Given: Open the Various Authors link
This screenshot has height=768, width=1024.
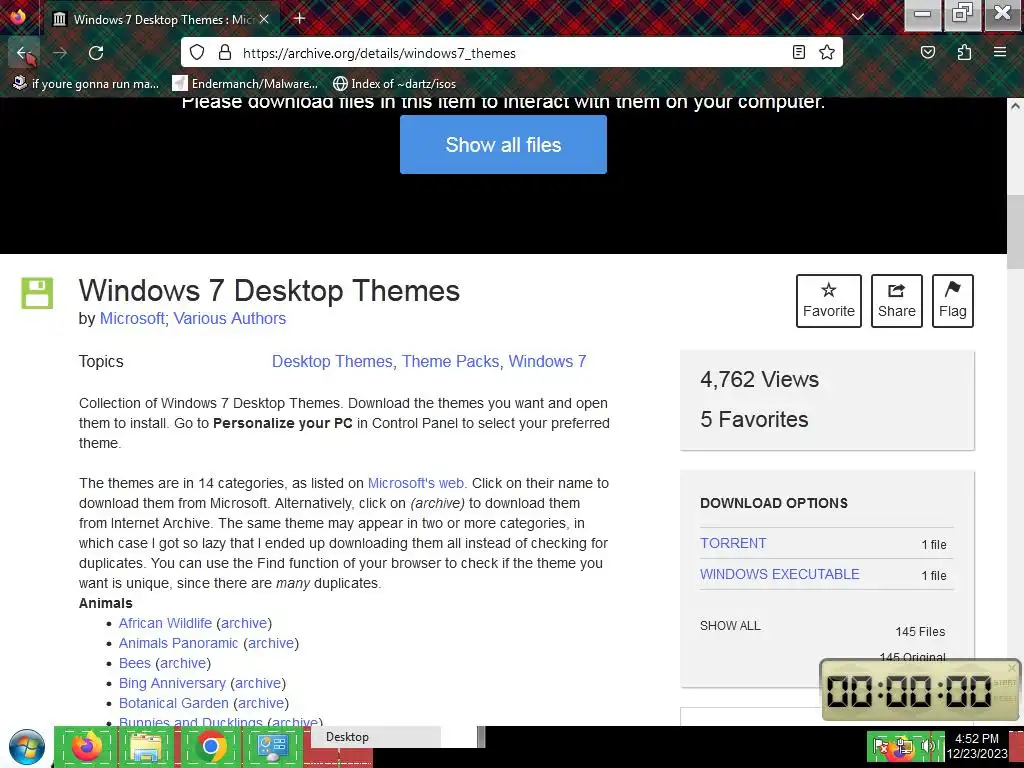Looking at the screenshot, I should (x=230, y=319).
